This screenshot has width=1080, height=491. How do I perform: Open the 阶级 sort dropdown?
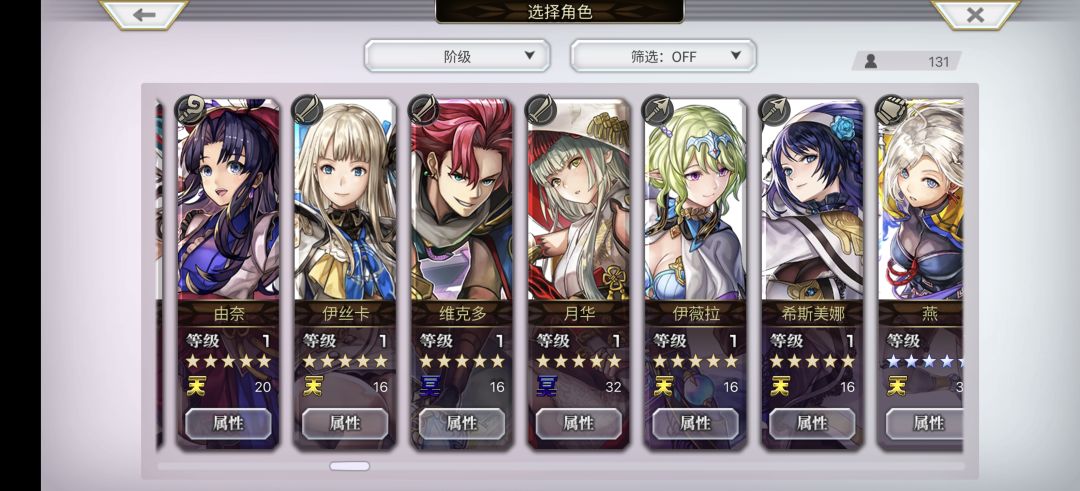457,56
